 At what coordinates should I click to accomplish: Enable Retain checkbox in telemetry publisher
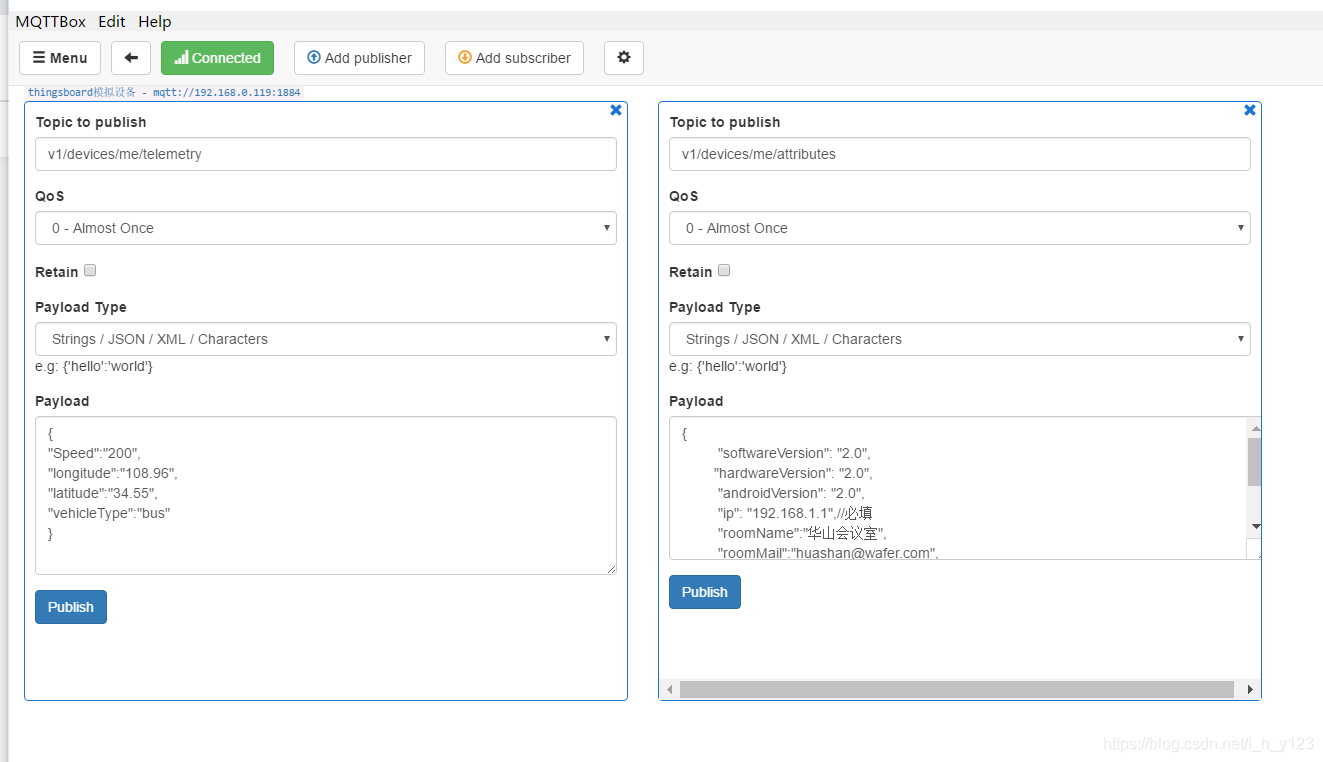(x=90, y=270)
